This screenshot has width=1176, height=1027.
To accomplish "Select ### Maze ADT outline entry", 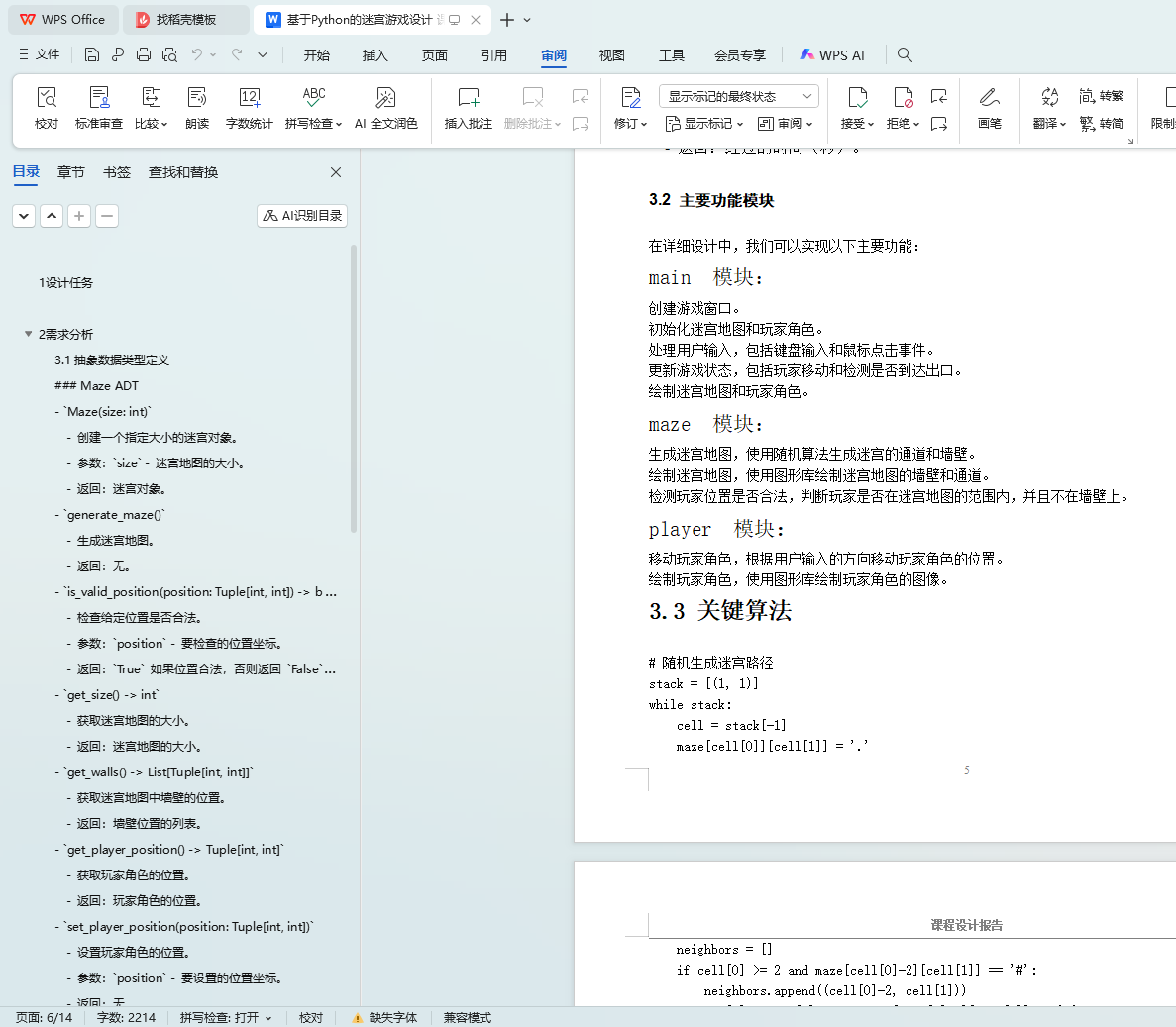I will click(97, 385).
